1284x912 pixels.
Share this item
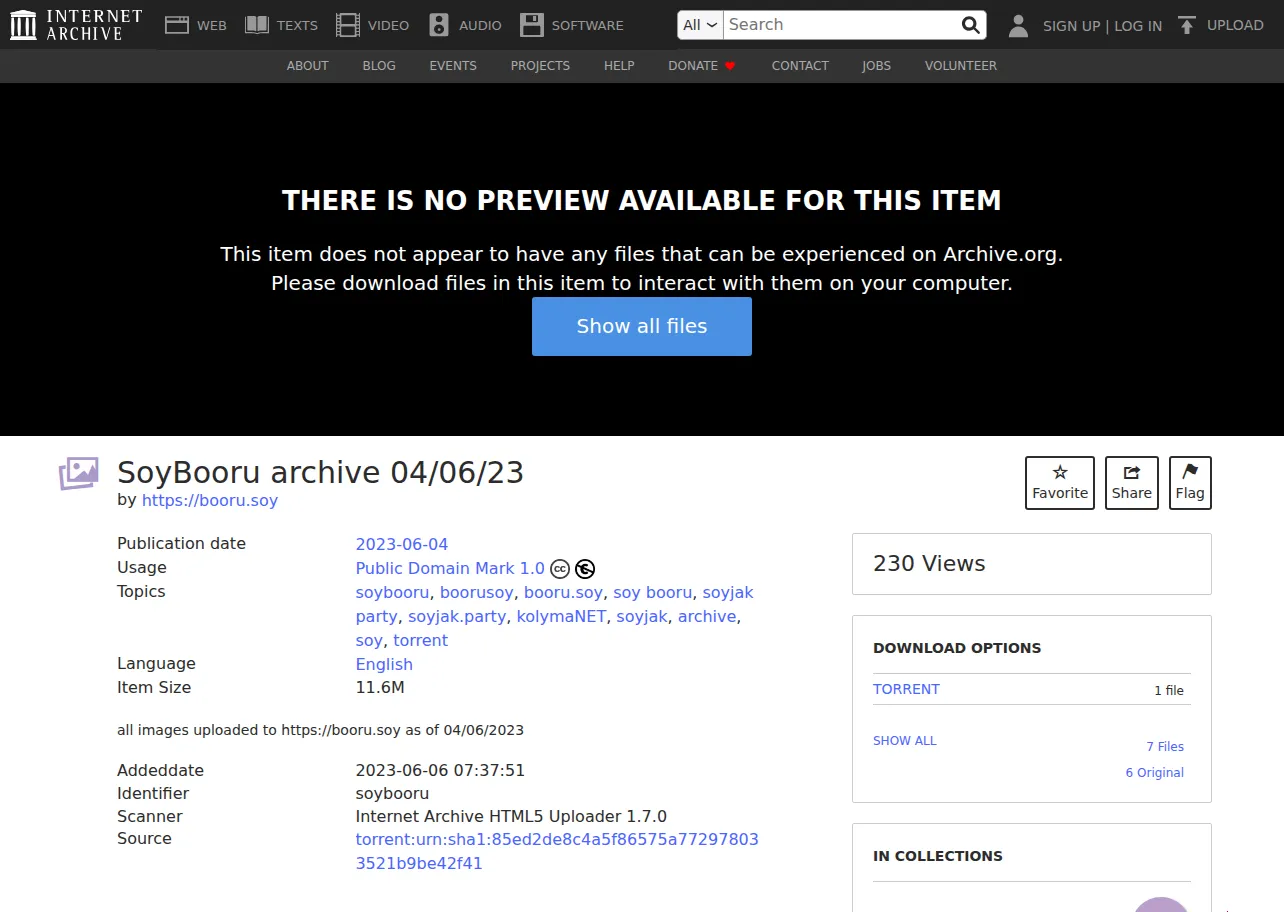point(1132,483)
